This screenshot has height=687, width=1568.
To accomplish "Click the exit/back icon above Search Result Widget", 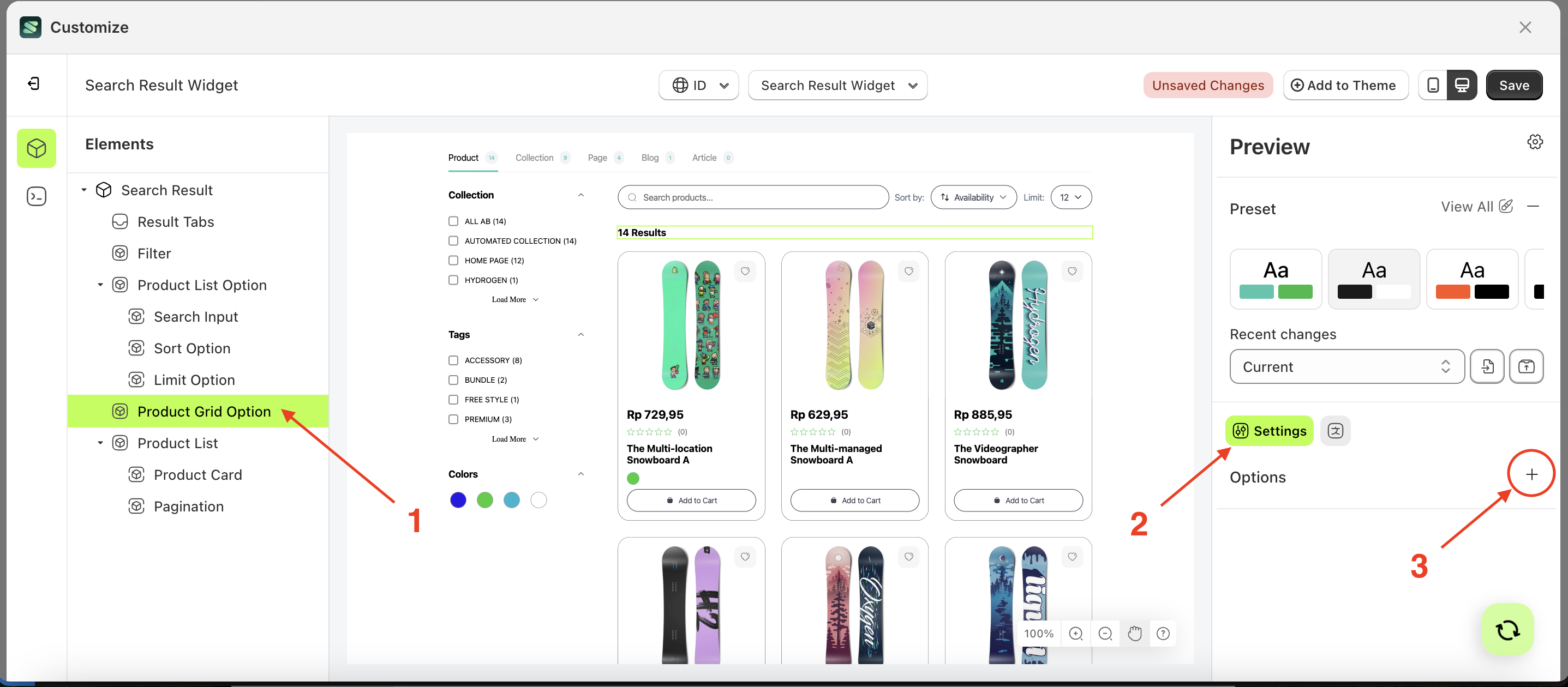I will [34, 83].
